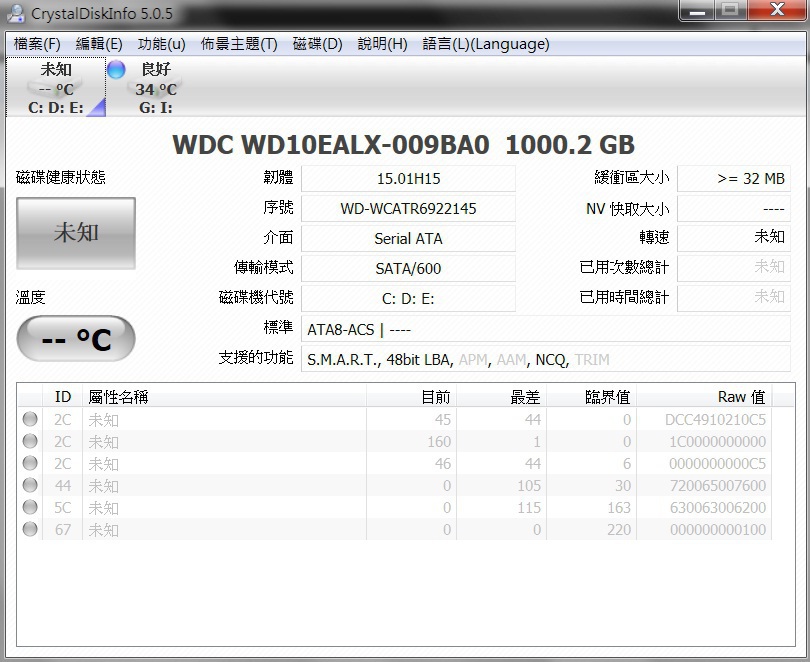The width and height of the screenshot is (810, 662).
Task: Open the 說明(H) help menu
Action: click(x=383, y=44)
